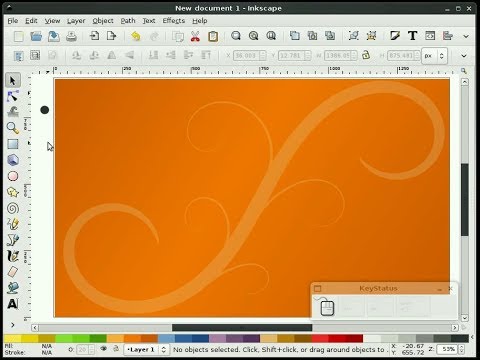Select the Node edit tool
This screenshot has height=360, width=480.
click(13, 96)
